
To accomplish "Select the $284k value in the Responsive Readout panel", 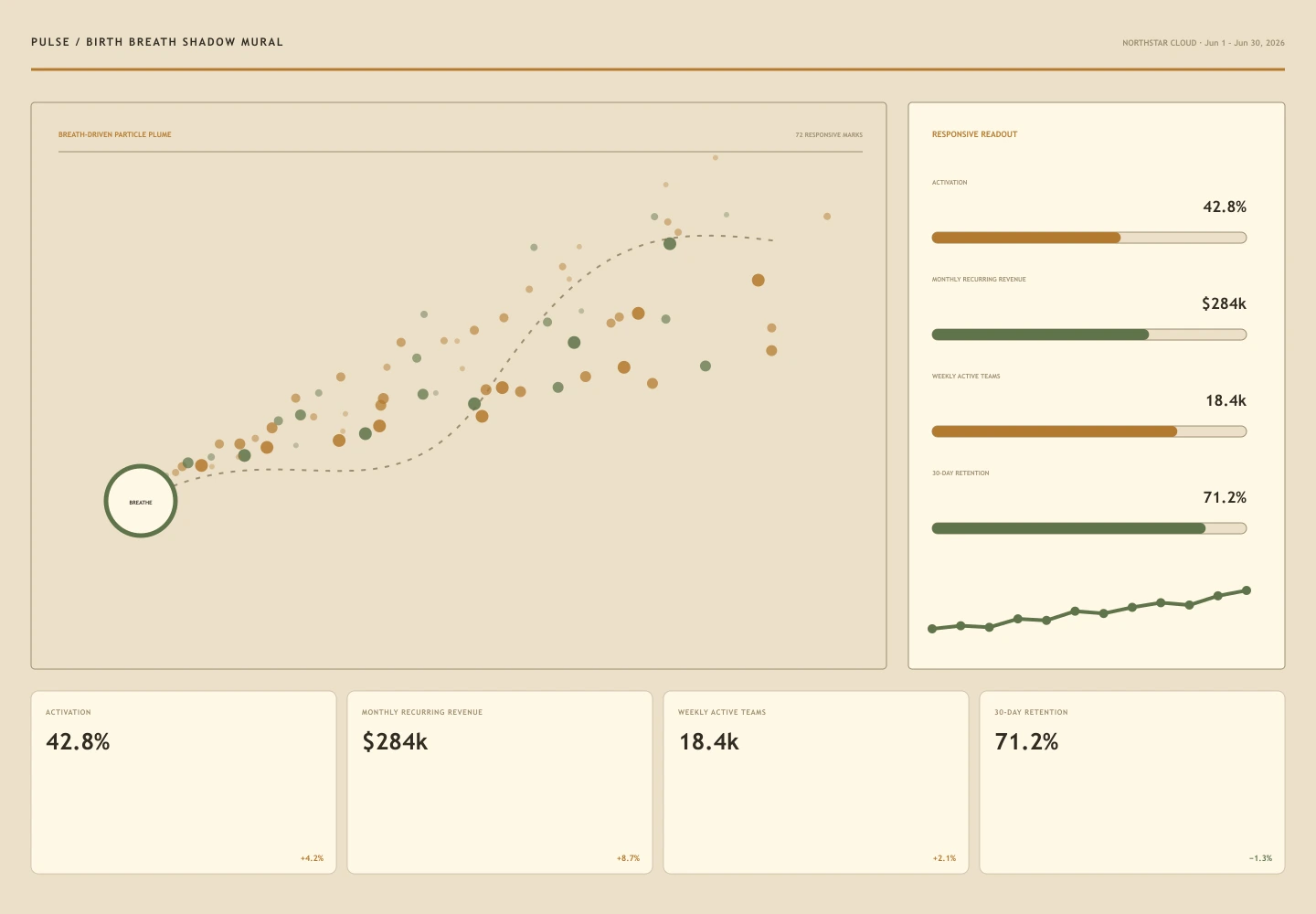I will (1224, 303).
